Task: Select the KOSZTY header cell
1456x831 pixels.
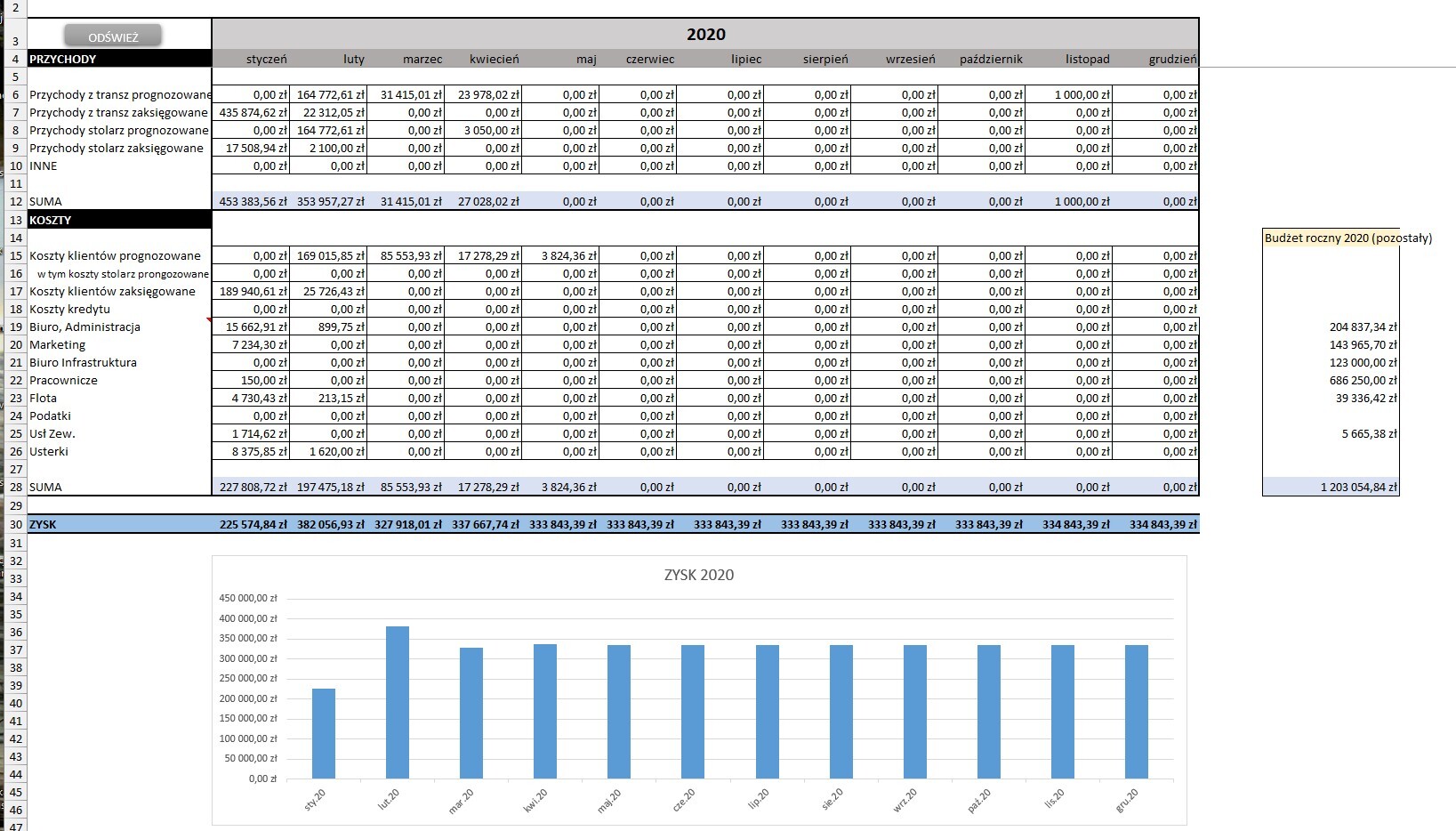Action: (x=119, y=220)
